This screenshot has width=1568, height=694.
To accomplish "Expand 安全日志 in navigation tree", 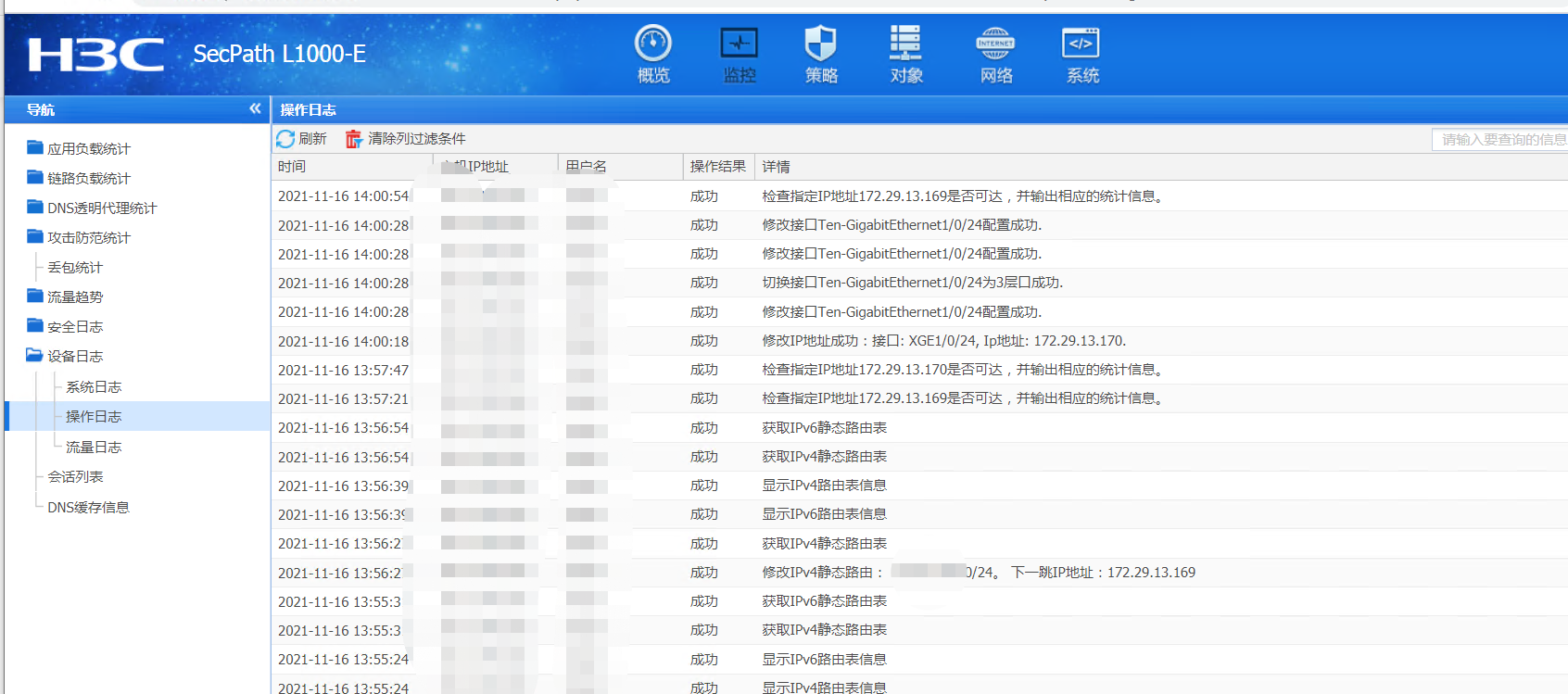I will pos(75,326).
